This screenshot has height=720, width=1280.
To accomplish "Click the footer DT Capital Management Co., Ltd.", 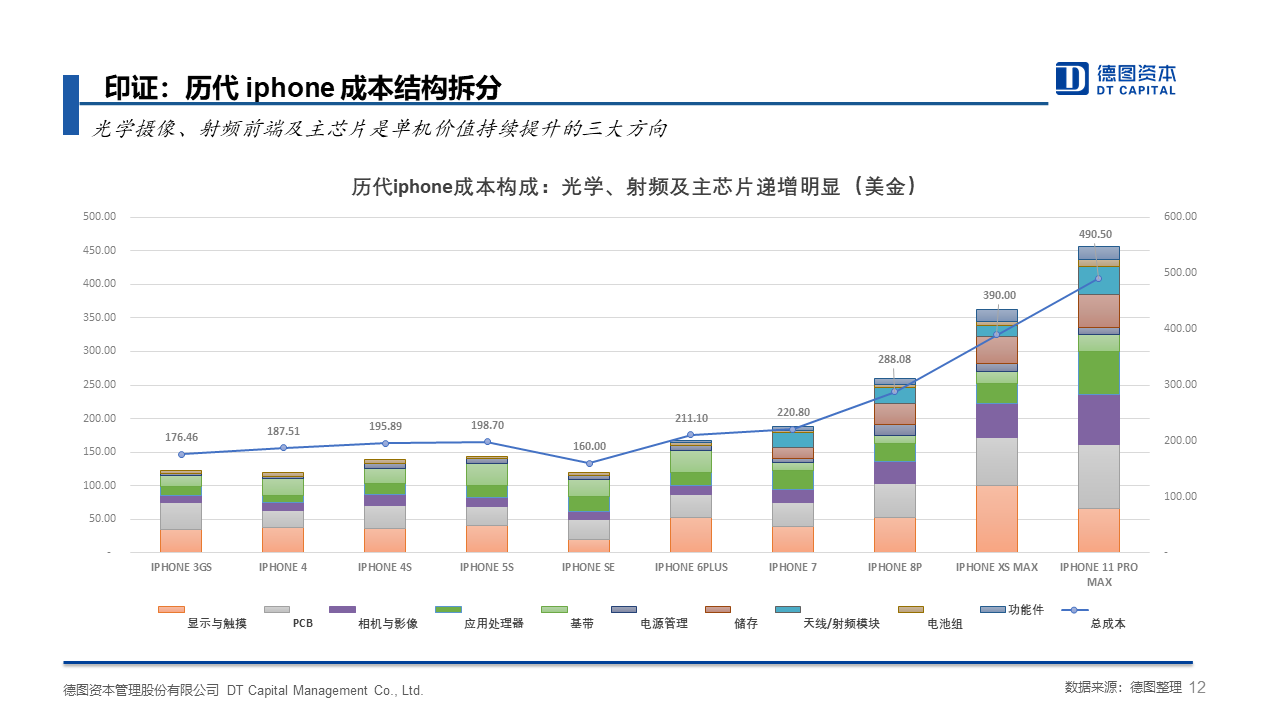I will (325, 690).
